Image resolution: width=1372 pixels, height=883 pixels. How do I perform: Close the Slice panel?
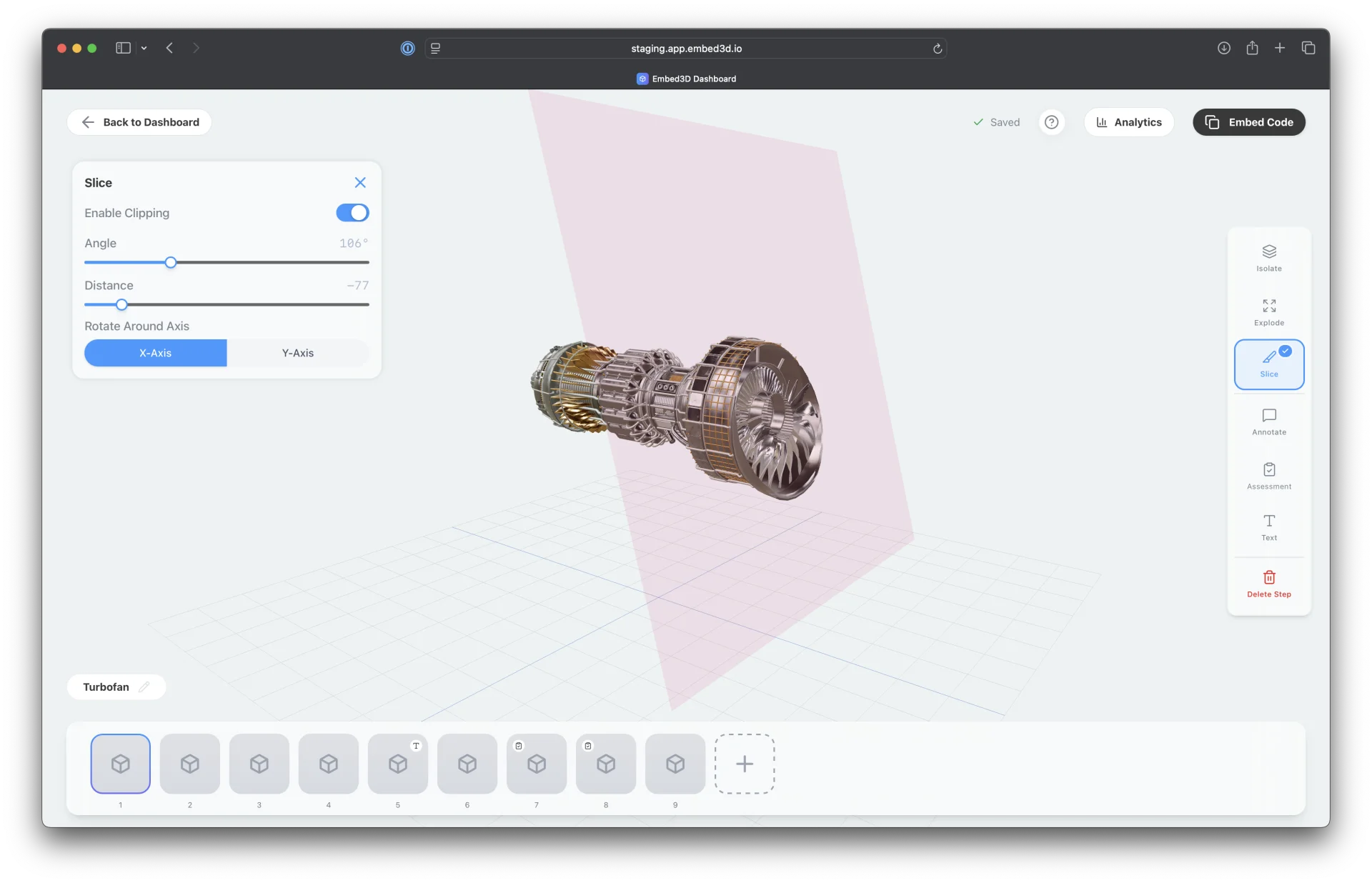[359, 182]
